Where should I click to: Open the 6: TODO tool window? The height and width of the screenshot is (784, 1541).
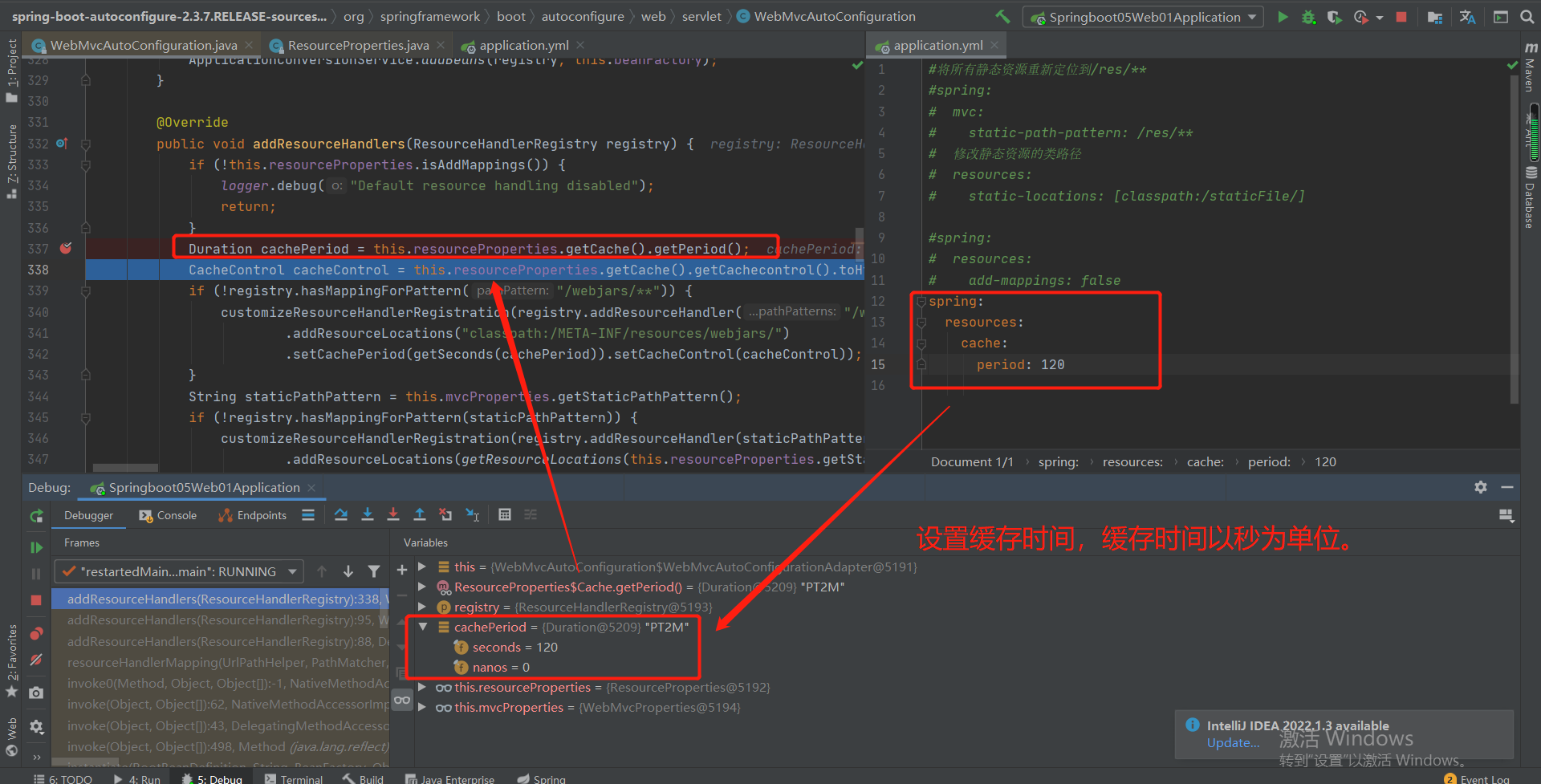[x=63, y=778]
